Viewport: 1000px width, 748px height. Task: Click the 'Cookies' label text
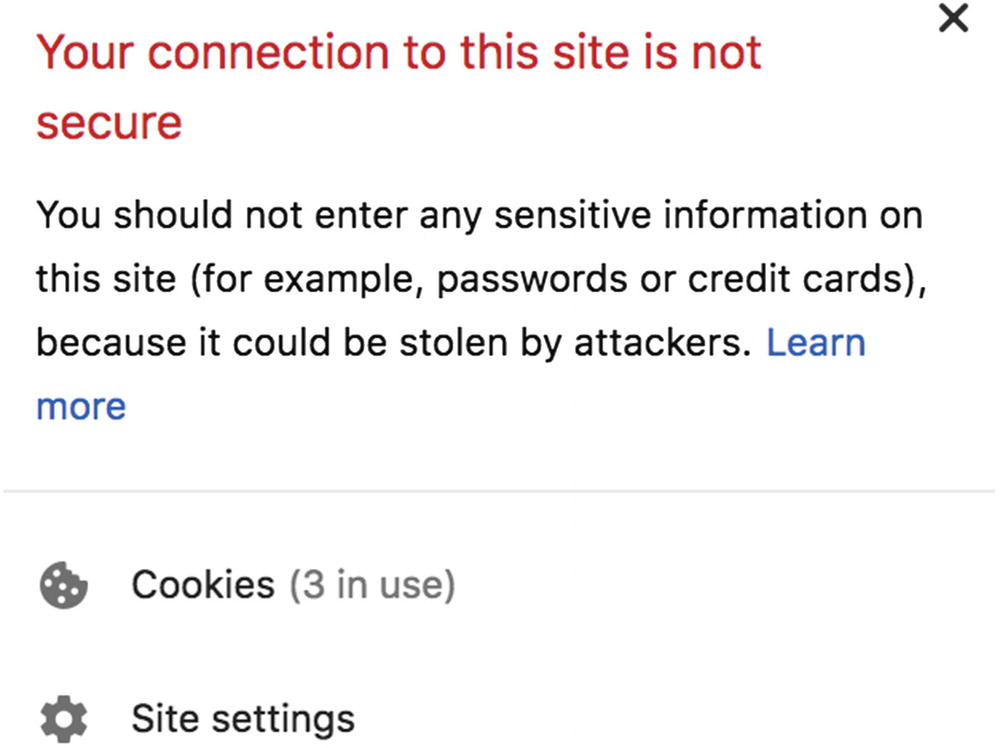point(202,585)
